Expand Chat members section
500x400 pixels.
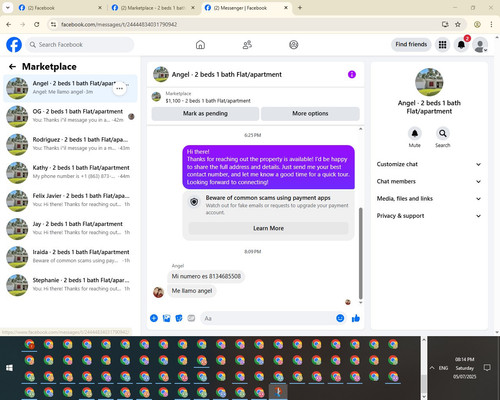pyautogui.click(x=429, y=182)
